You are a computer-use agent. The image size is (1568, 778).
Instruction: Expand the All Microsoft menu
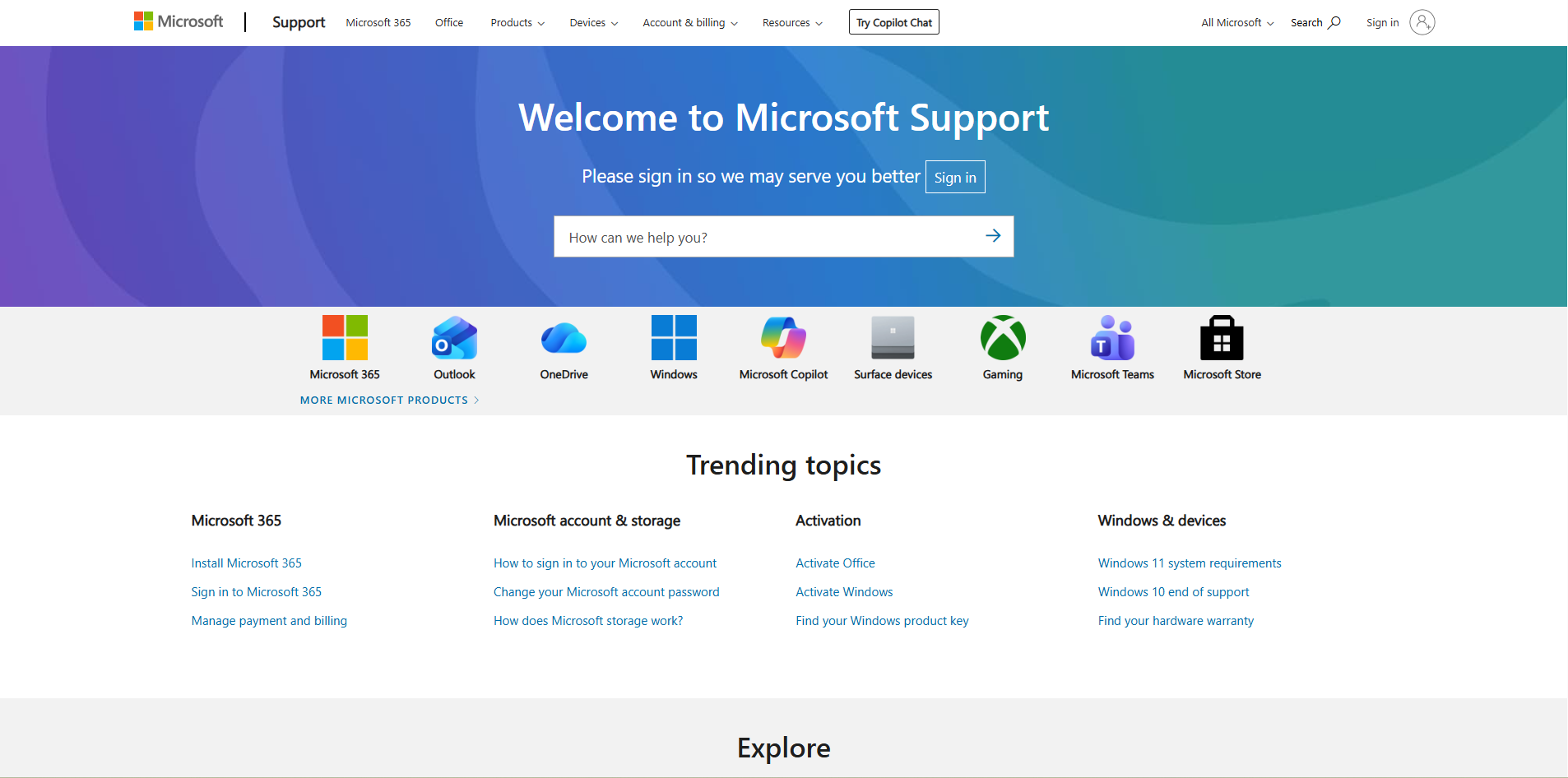pos(1236,23)
